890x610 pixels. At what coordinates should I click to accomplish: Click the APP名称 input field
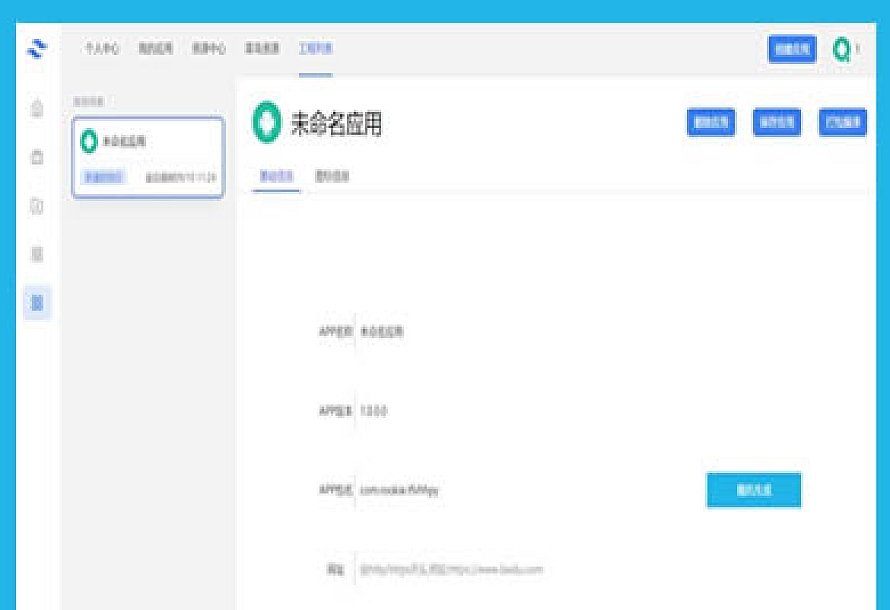point(520,332)
